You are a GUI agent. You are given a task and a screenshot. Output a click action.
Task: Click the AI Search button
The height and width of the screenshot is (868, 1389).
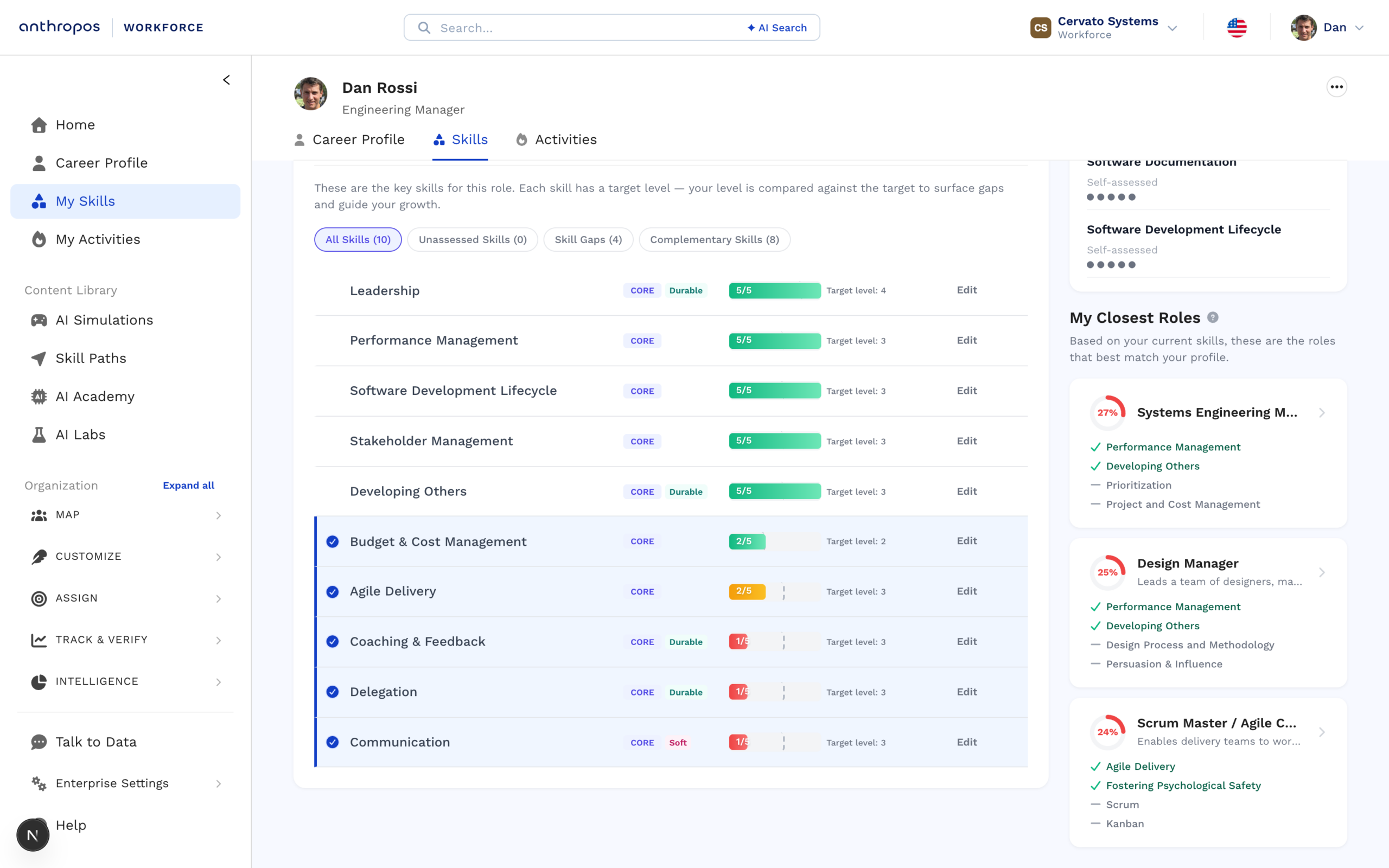(x=777, y=28)
